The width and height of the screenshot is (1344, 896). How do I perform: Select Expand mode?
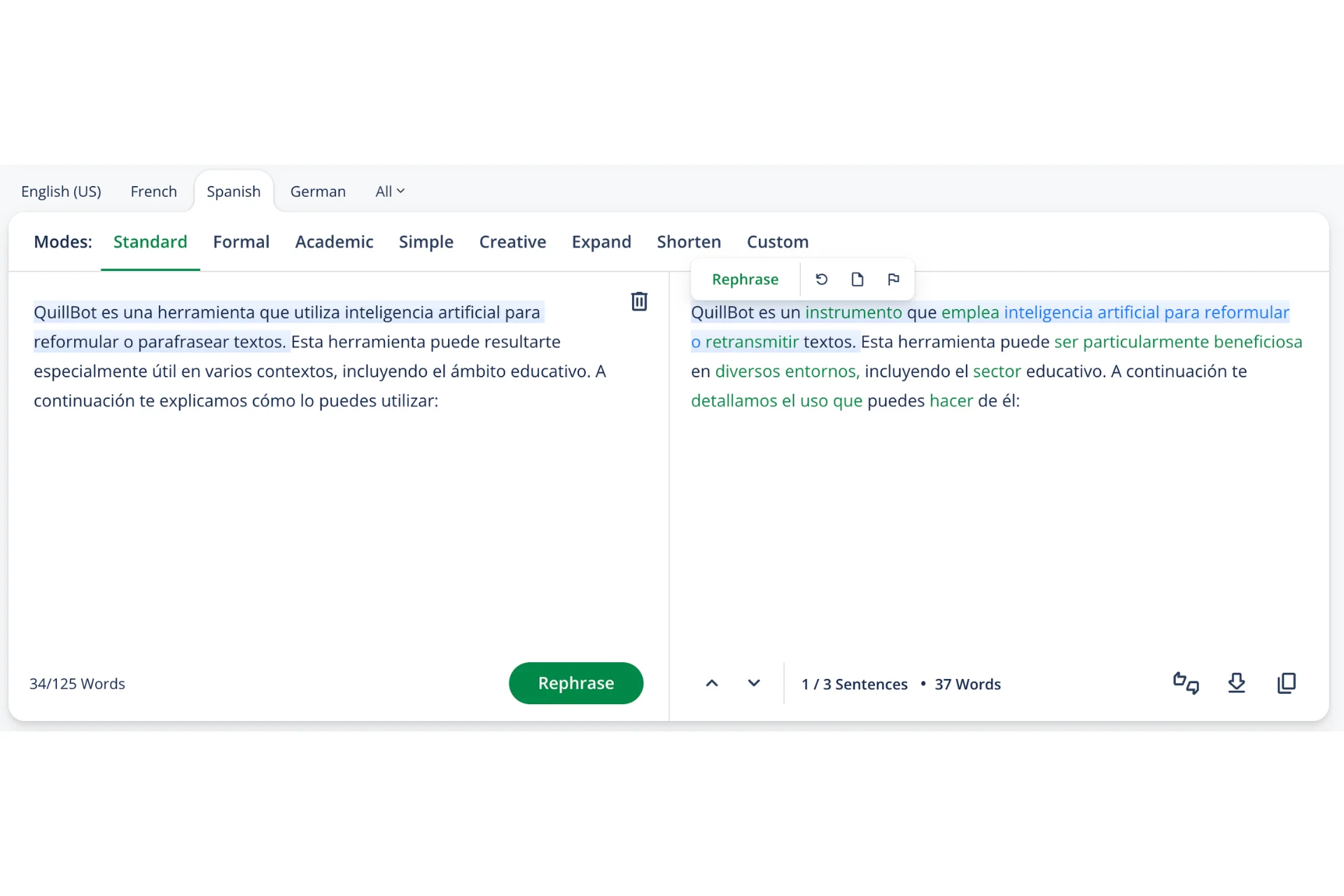pos(601,241)
